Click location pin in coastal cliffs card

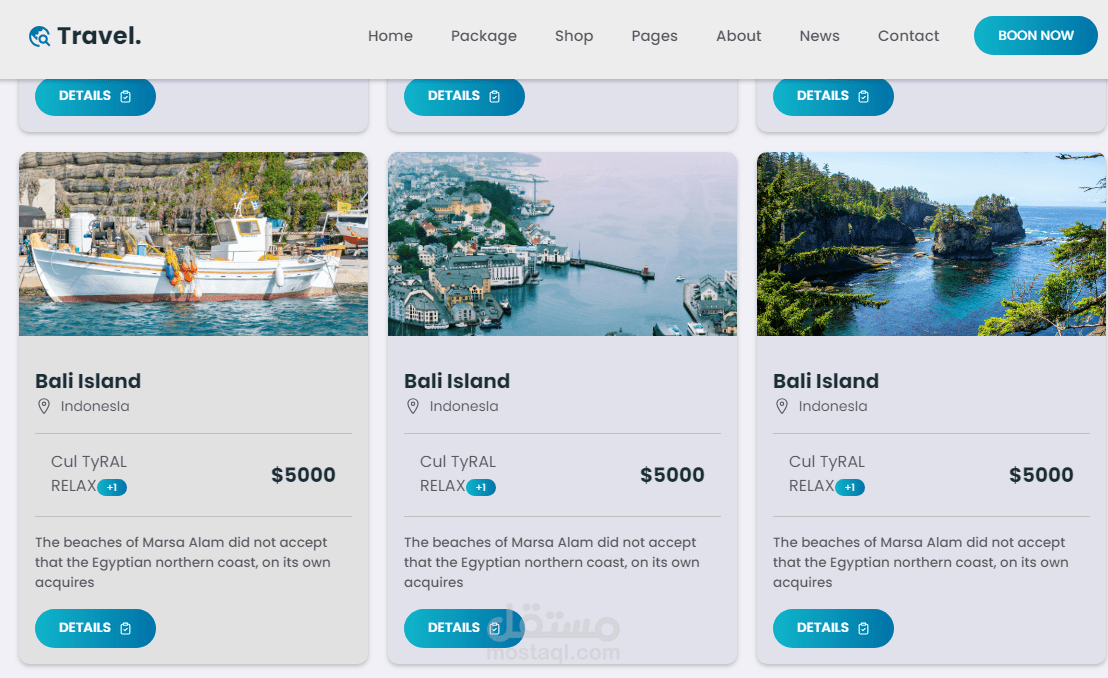coord(782,406)
